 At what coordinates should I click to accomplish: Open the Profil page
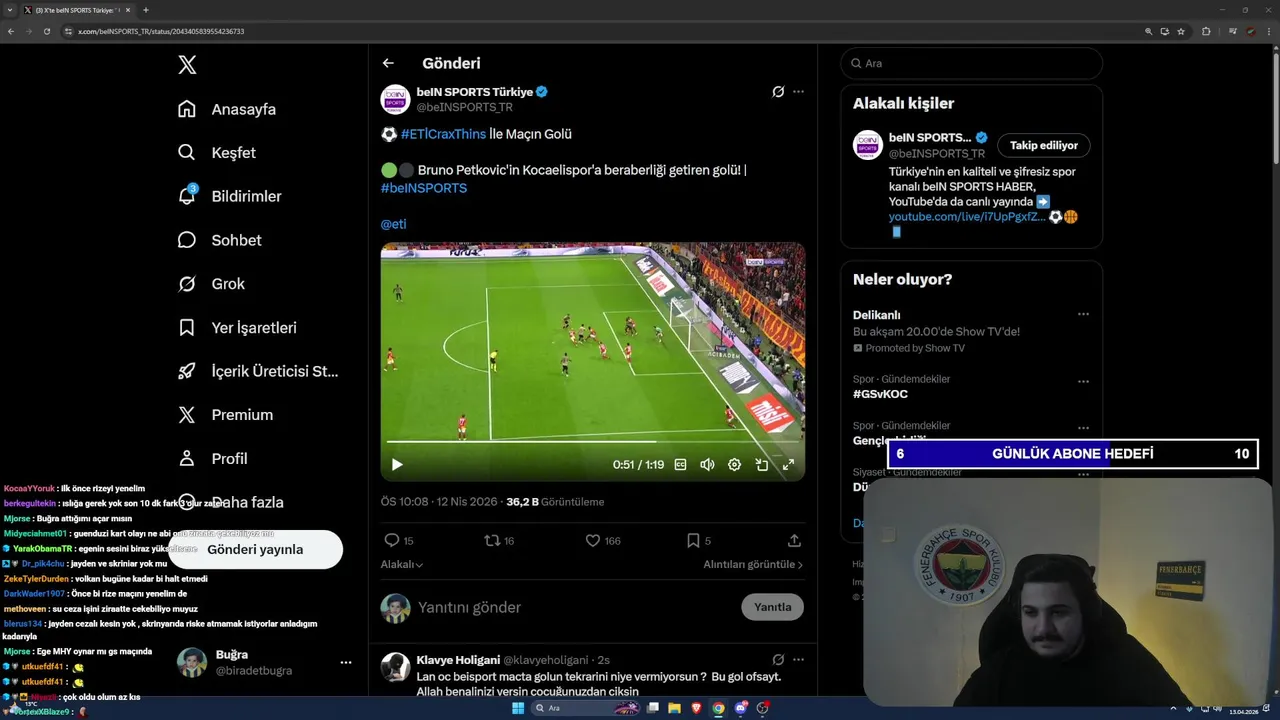click(212, 459)
